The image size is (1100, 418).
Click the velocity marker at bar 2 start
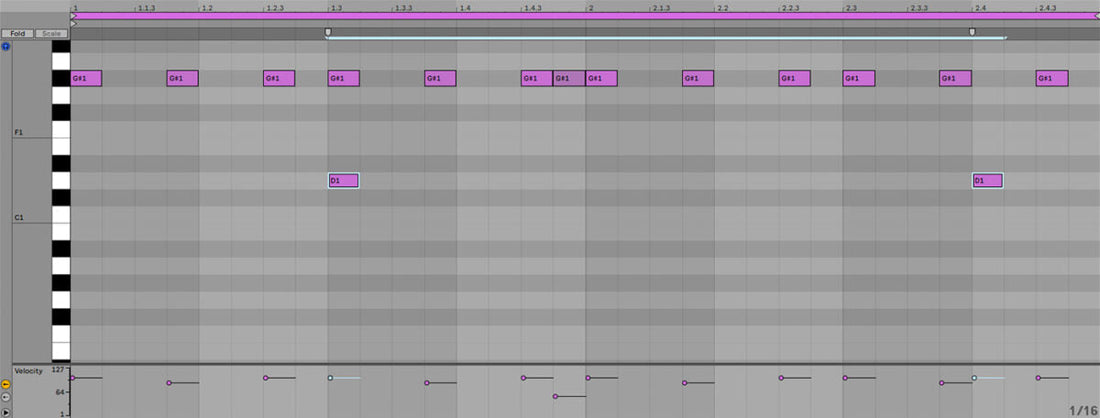pos(588,378)
